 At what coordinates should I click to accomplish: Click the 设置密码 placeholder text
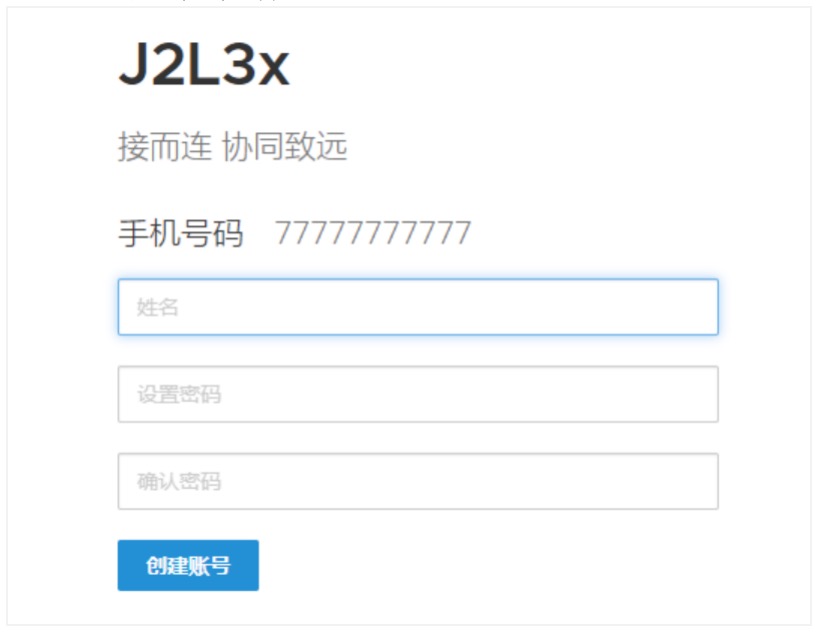179,394
